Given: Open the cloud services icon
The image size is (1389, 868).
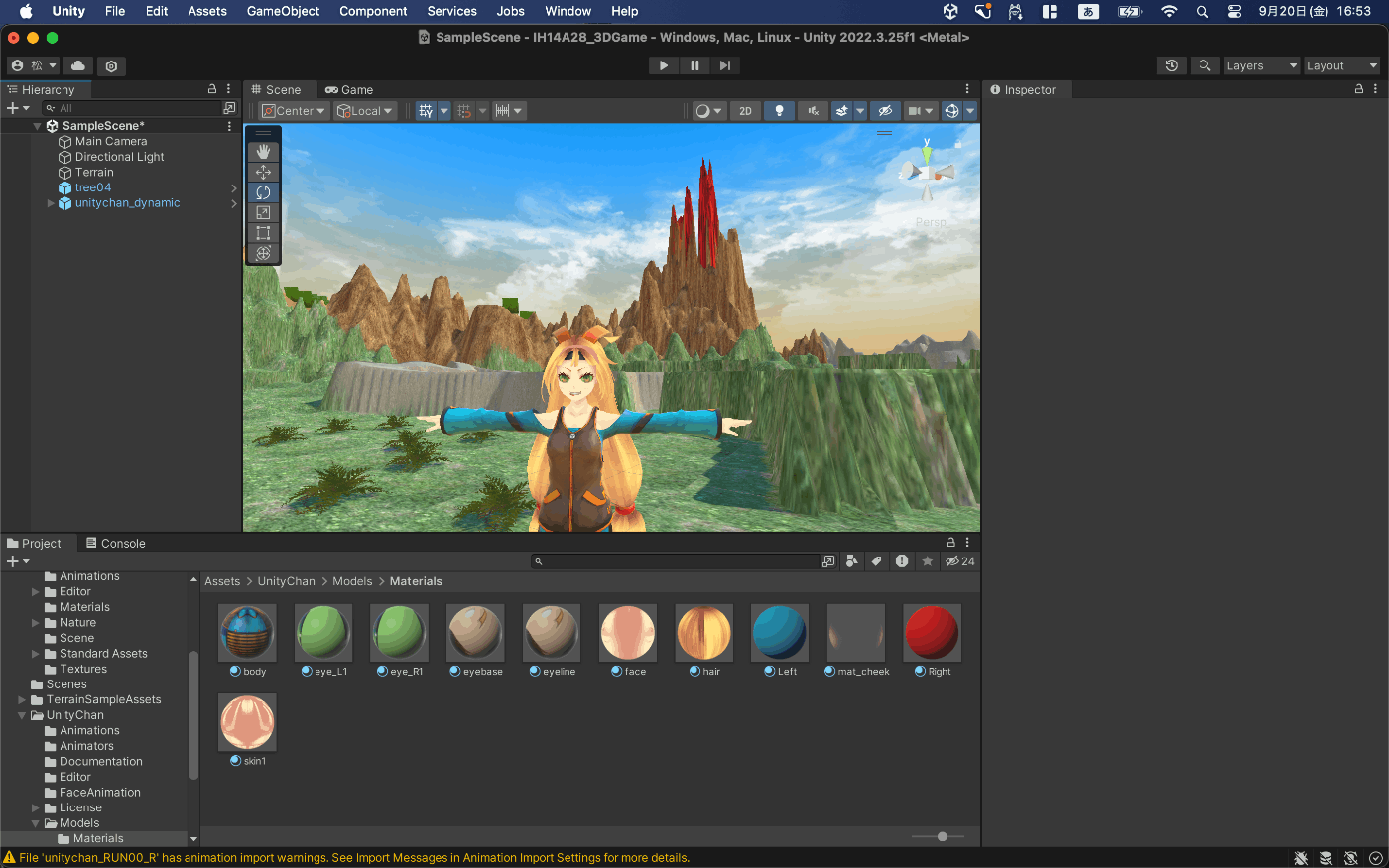Looking at the screenshot, I should [x=78, y=65].
